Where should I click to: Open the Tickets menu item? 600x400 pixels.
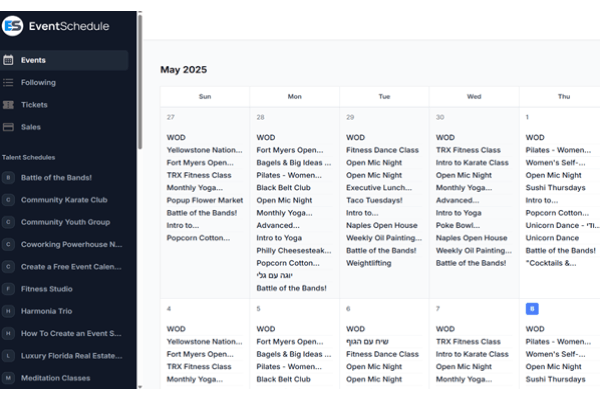point(34,104)
